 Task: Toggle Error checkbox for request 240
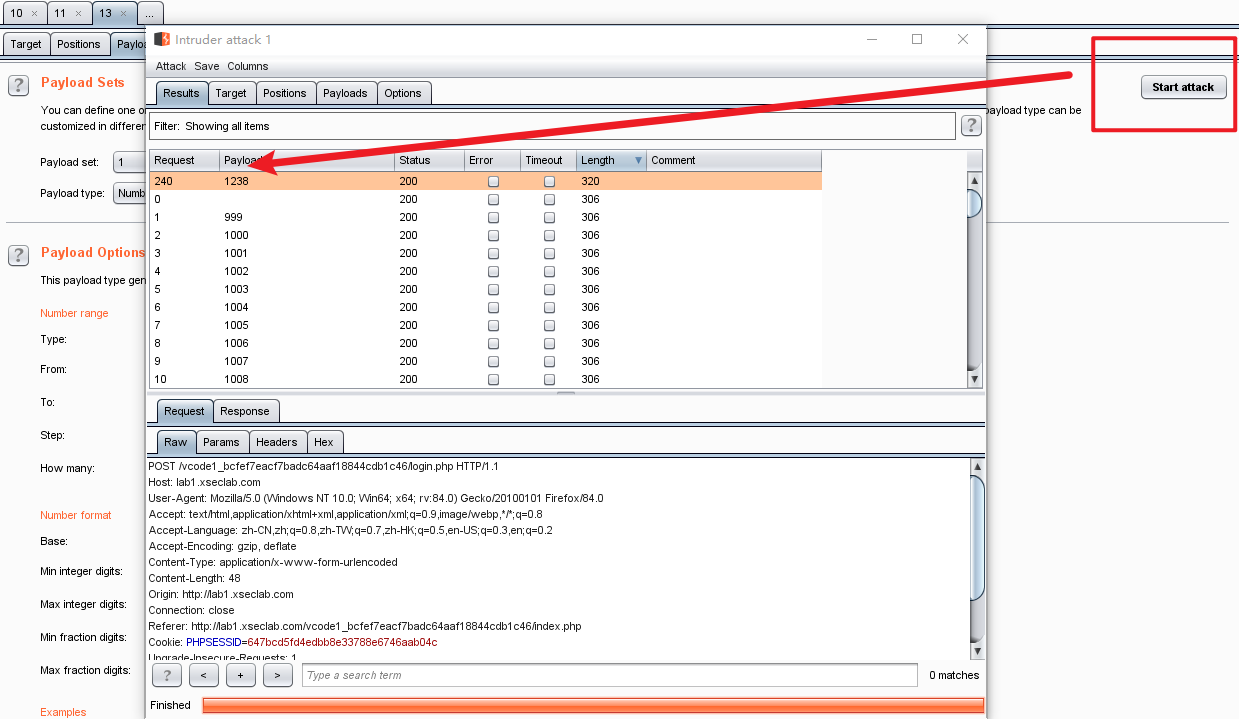pos(493,181)
